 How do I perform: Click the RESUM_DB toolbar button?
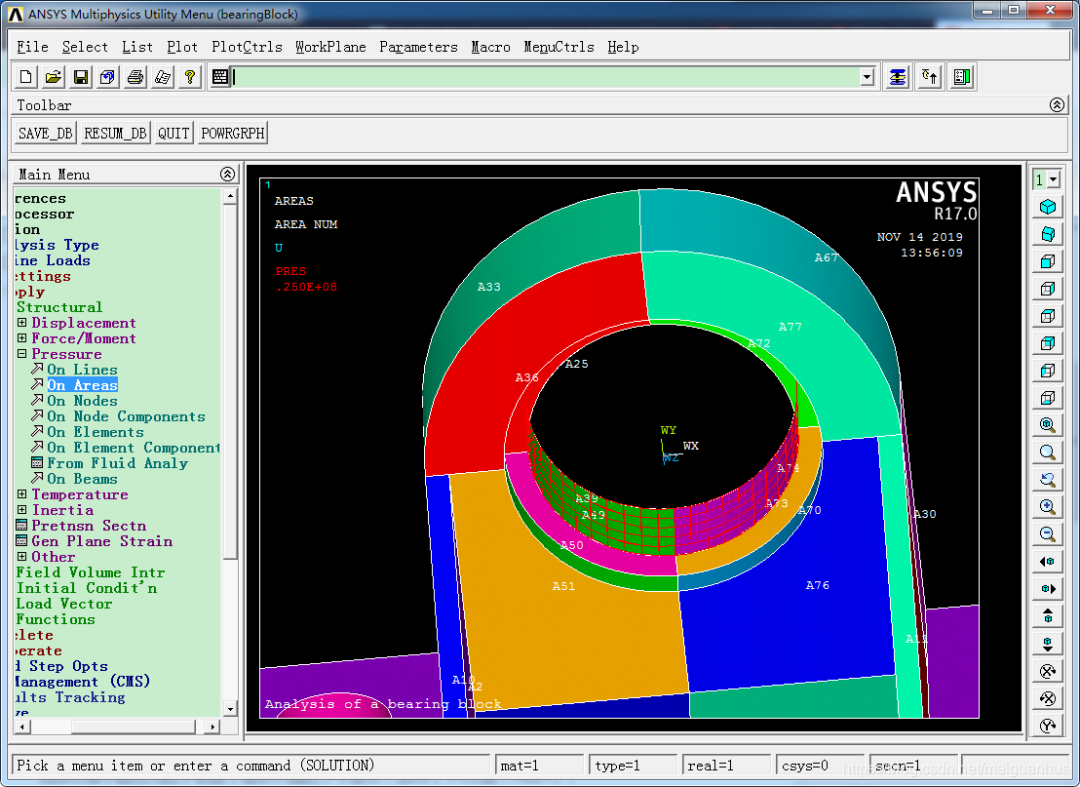pyautogui.click(x=115, y=133)
